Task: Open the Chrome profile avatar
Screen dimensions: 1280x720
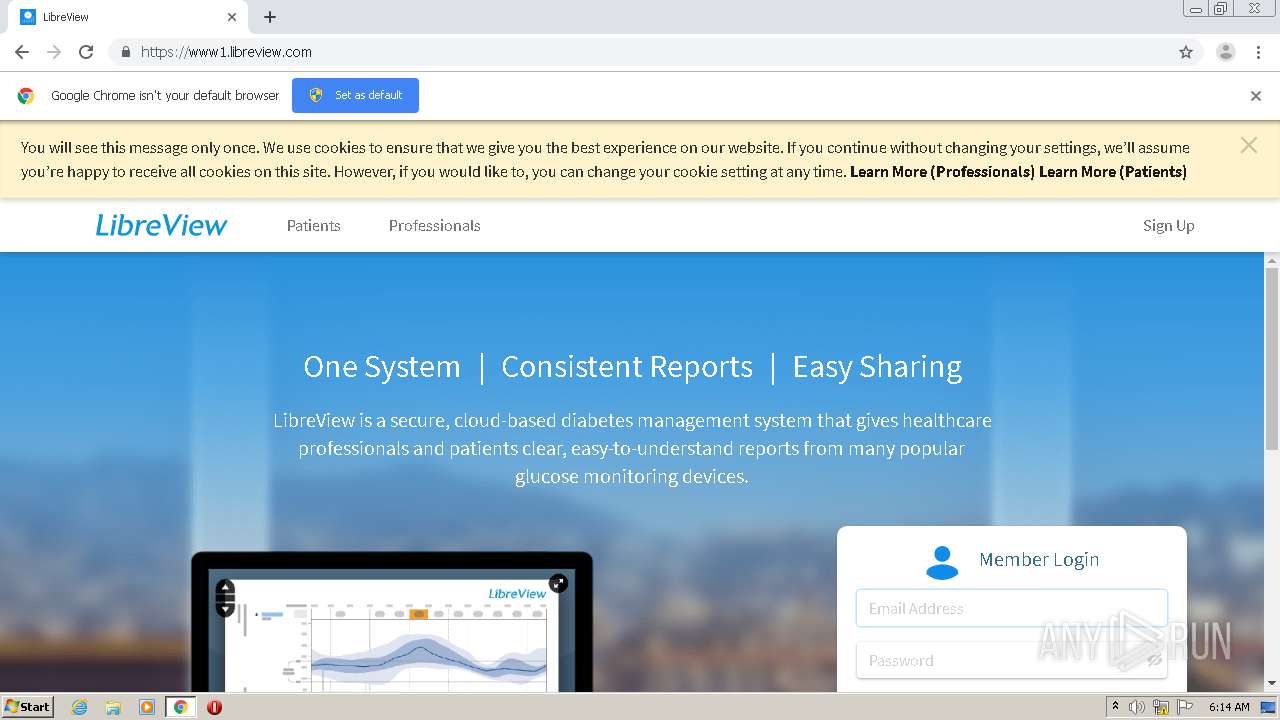Action: click(1226, 52)
